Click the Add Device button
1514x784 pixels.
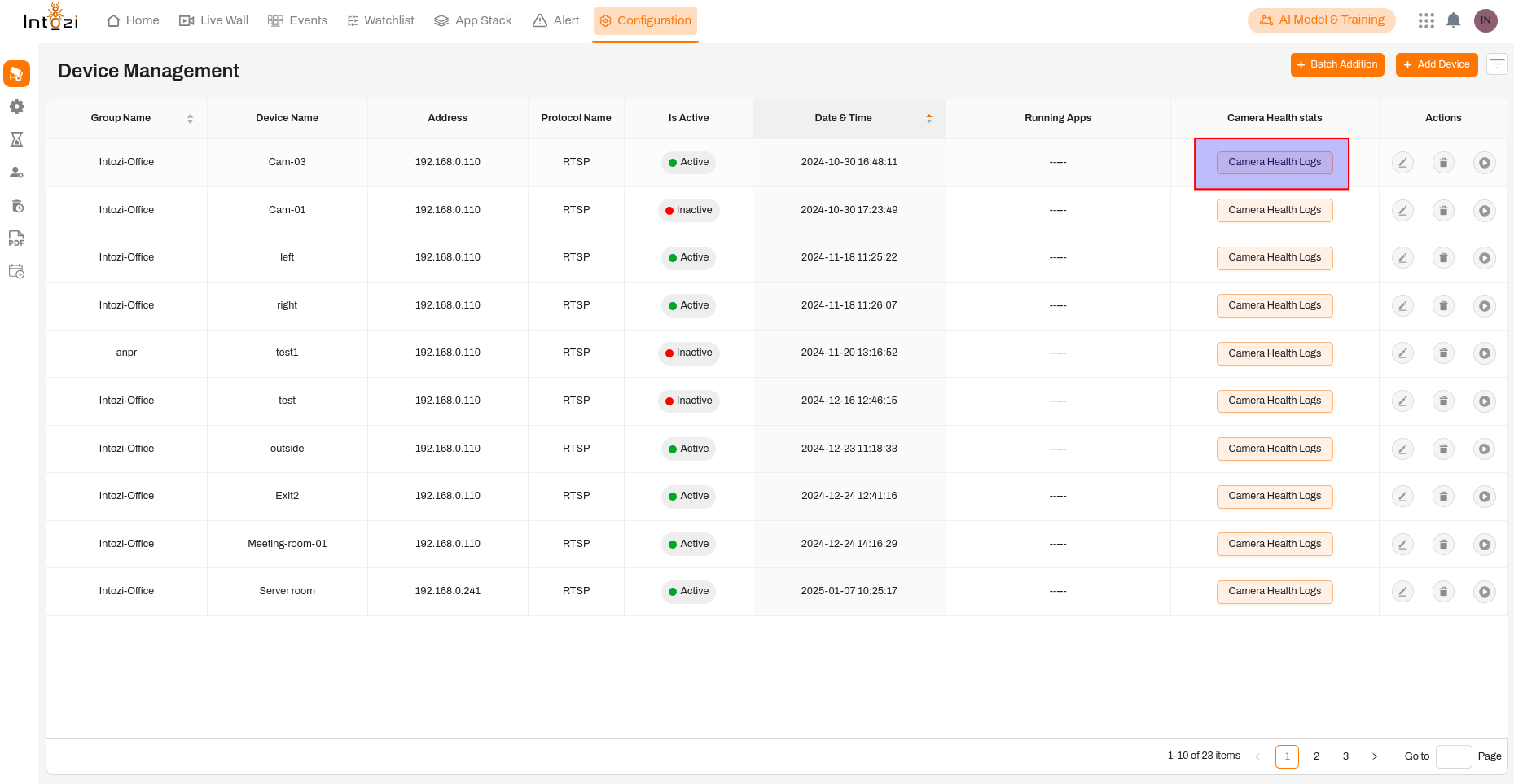coord(1437,64)
